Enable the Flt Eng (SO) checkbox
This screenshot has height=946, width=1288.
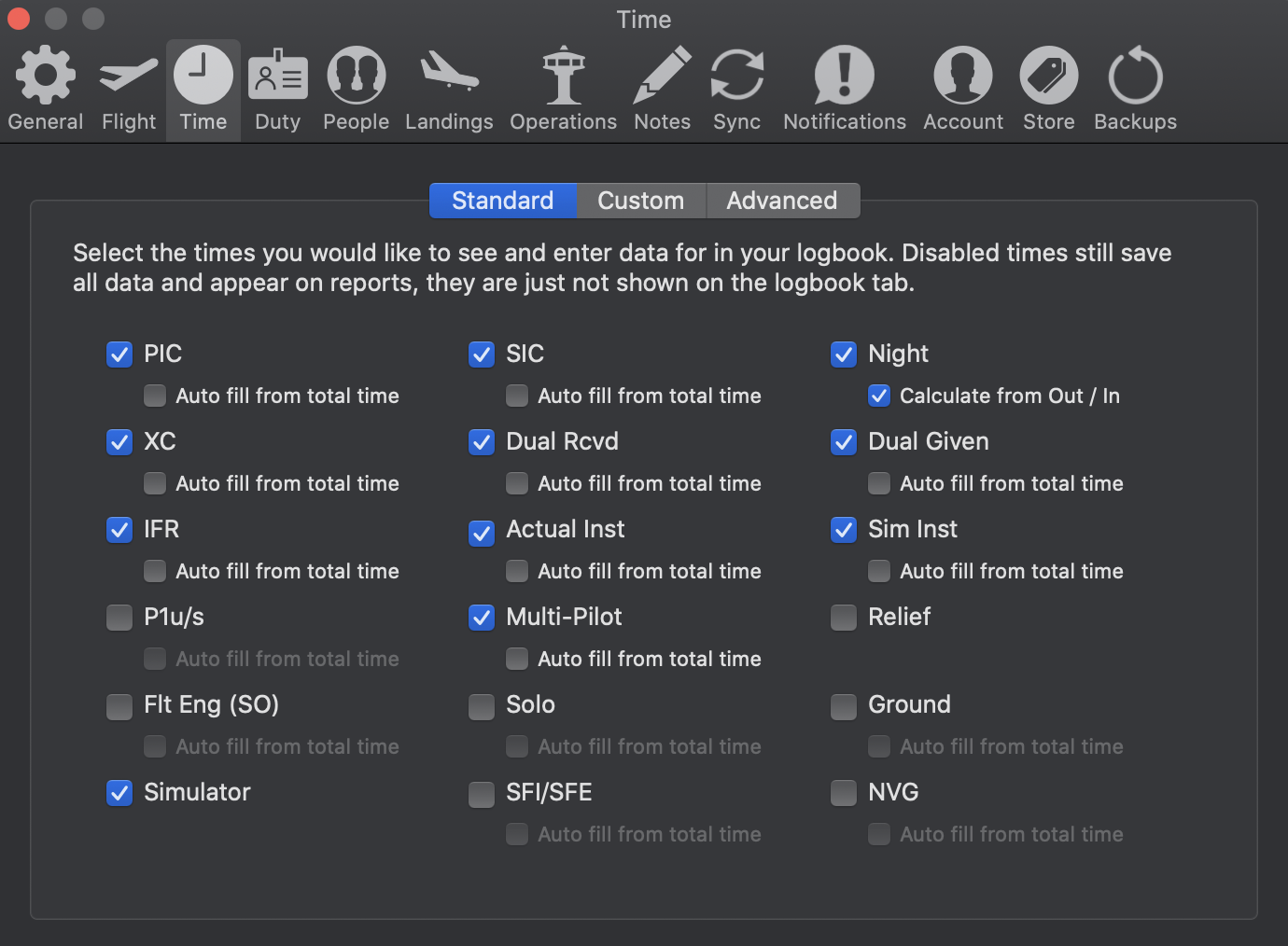[119, 707]
